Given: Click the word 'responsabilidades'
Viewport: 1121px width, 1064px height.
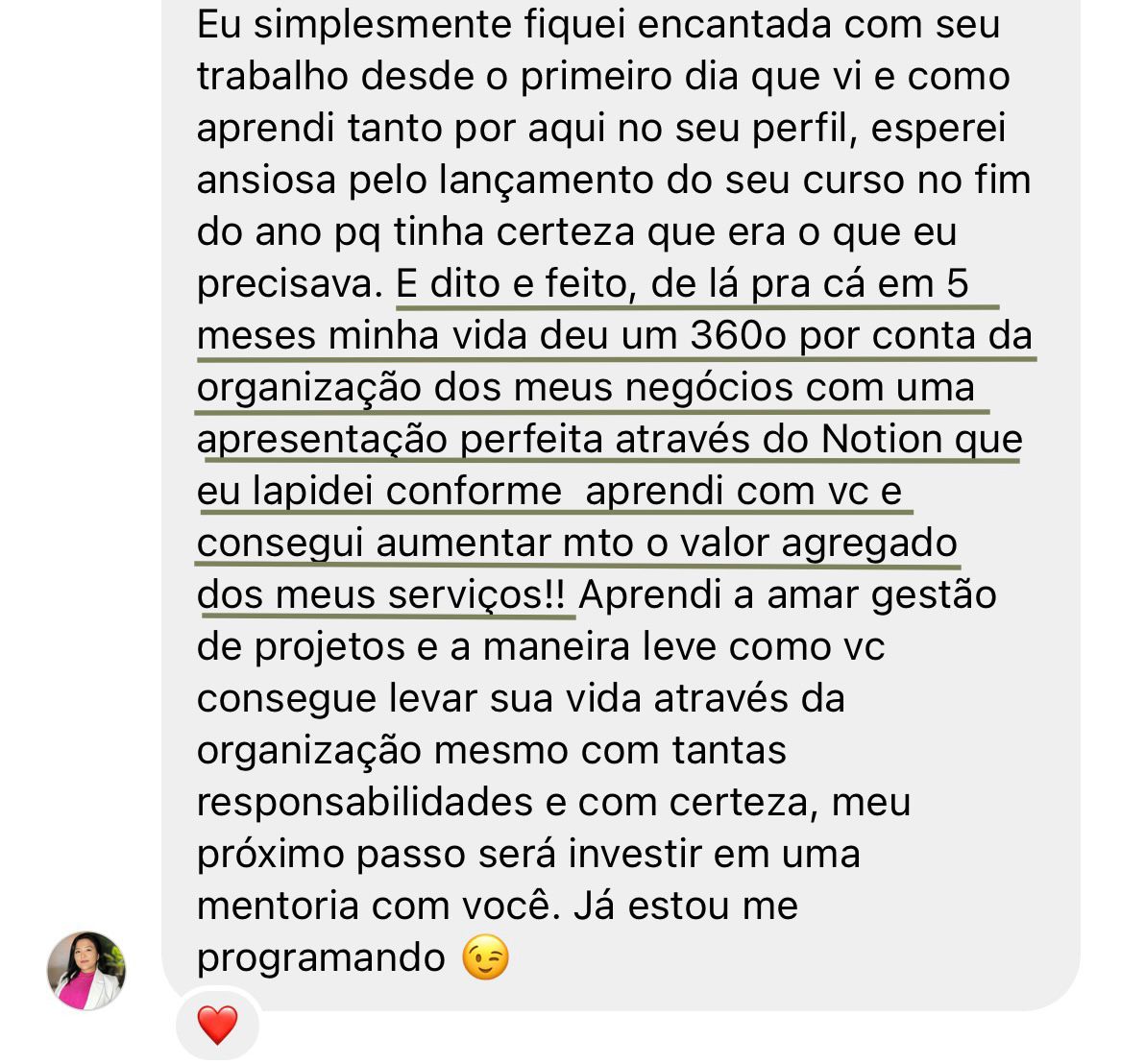Looking at the screenshot, I should (x=365, y=803).
